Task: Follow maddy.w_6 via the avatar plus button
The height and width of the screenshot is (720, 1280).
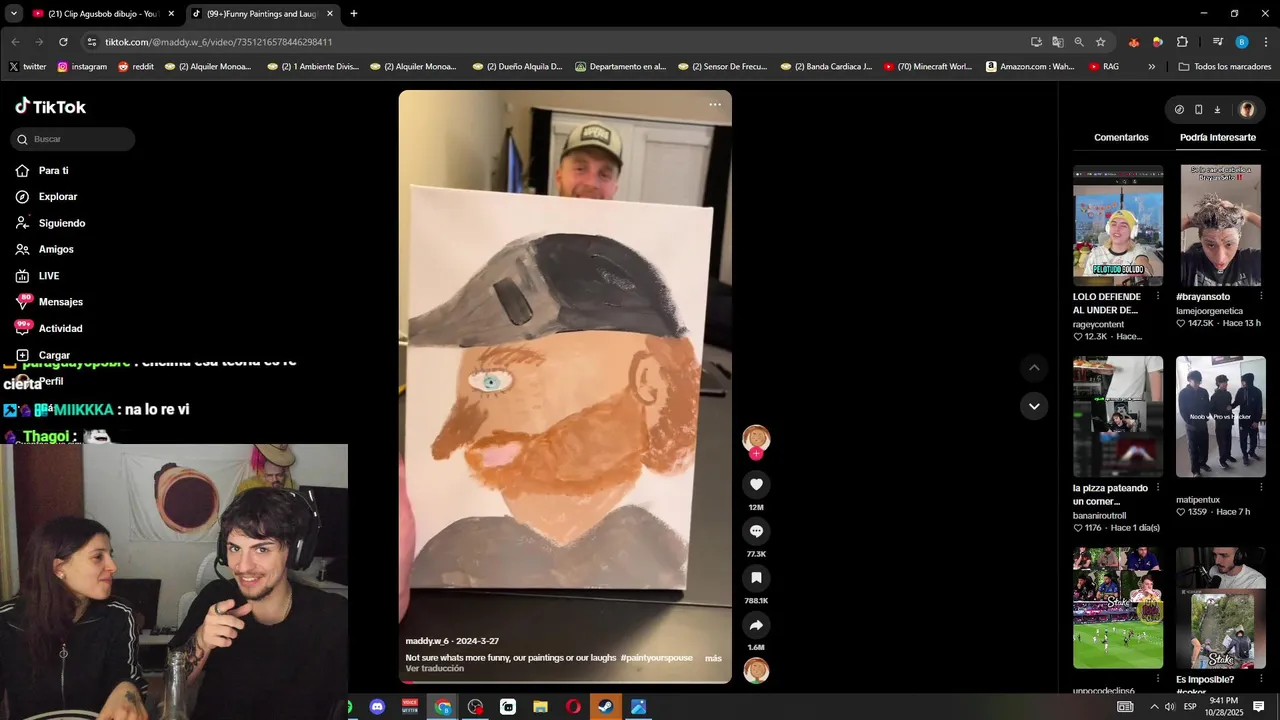Action: tap(756, 454)
